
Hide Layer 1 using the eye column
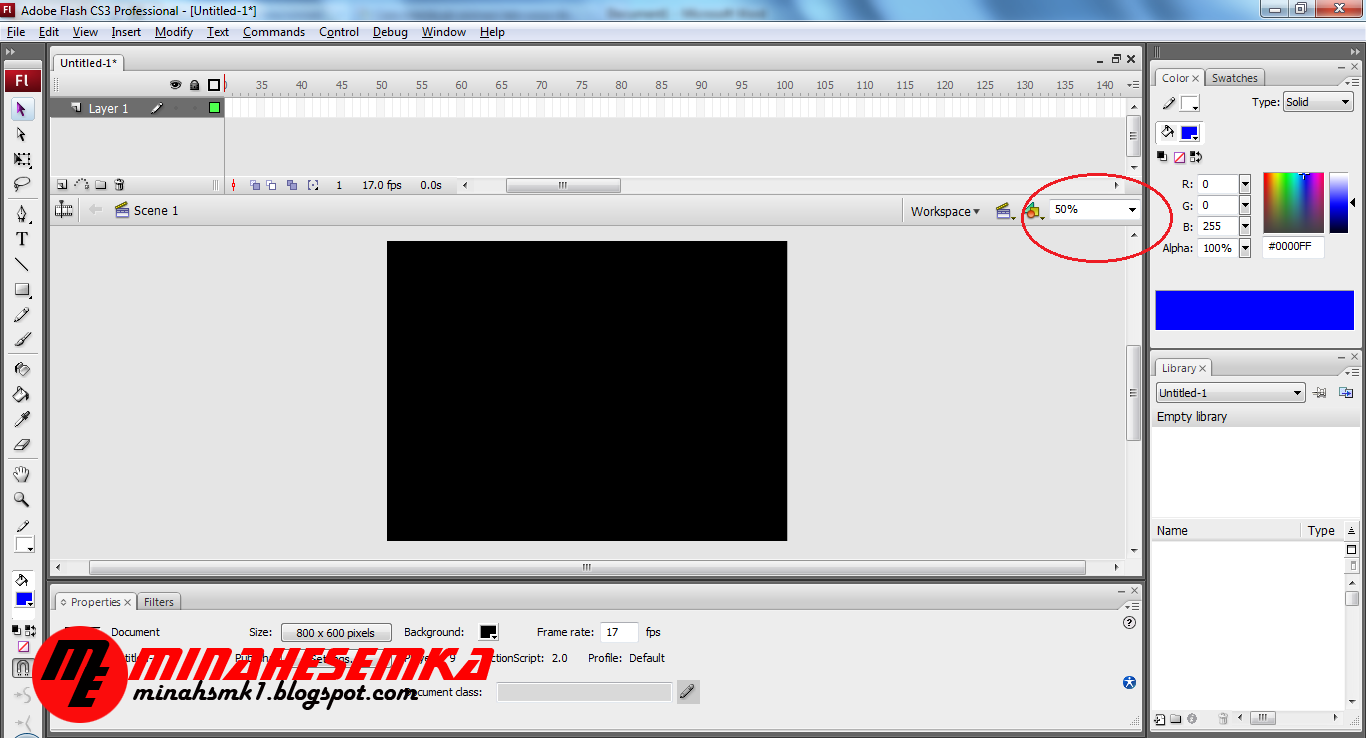pyautogui.click(x=175, y=108)
